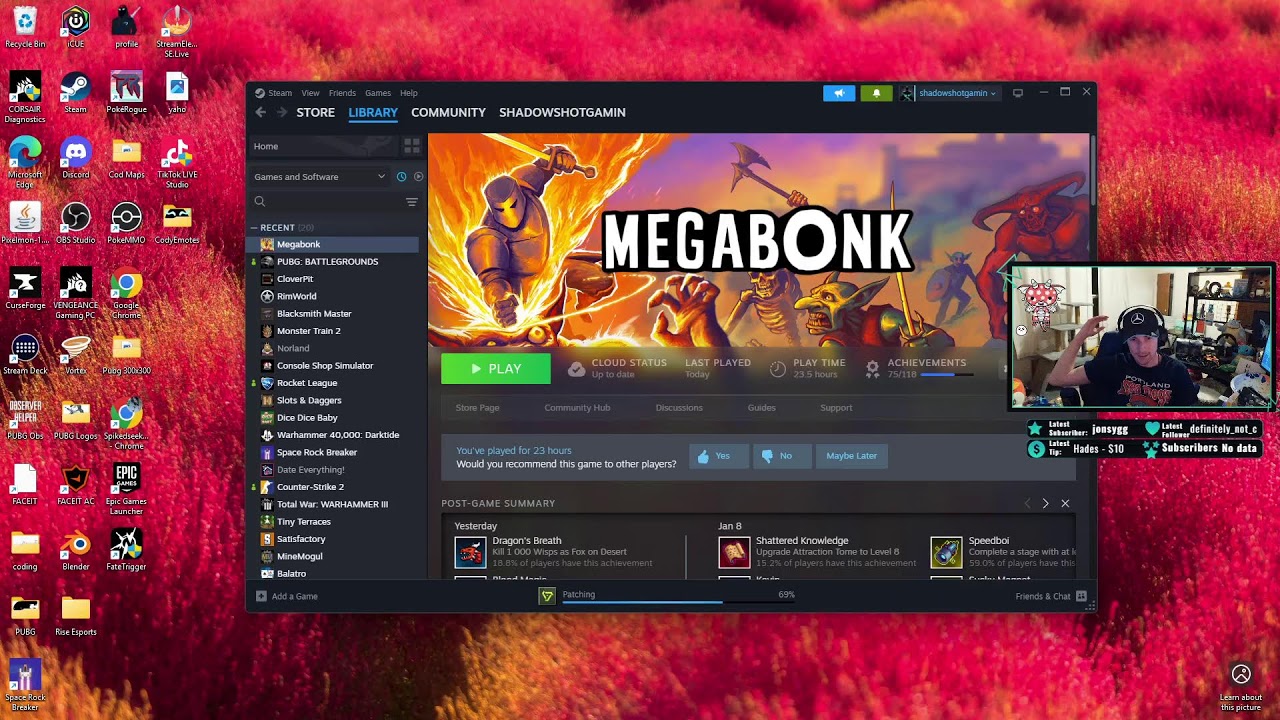This screenshot has height=720, width=1280.
Task: Click the shadowshotgamin profile avatar
Action: click(907, 93)
